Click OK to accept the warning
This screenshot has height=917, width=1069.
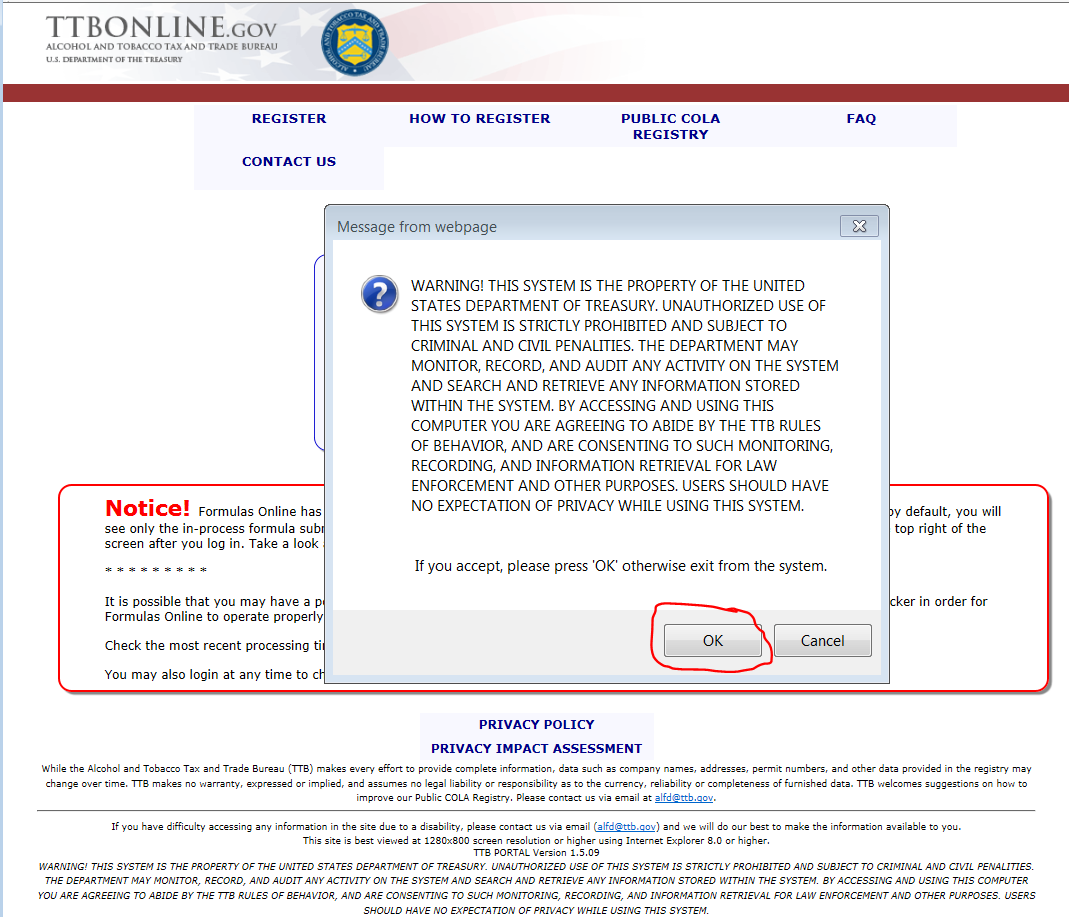click(712, 640)
